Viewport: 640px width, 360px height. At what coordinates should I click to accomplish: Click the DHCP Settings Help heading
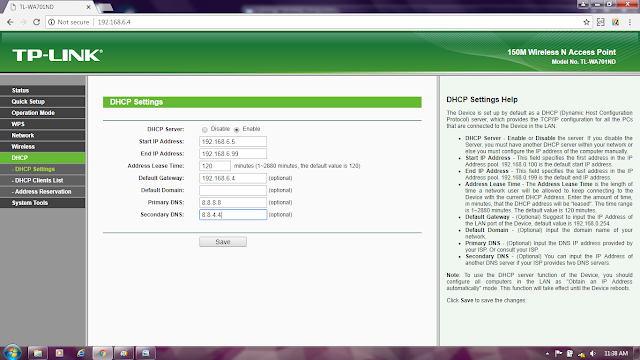coord(482,100)
